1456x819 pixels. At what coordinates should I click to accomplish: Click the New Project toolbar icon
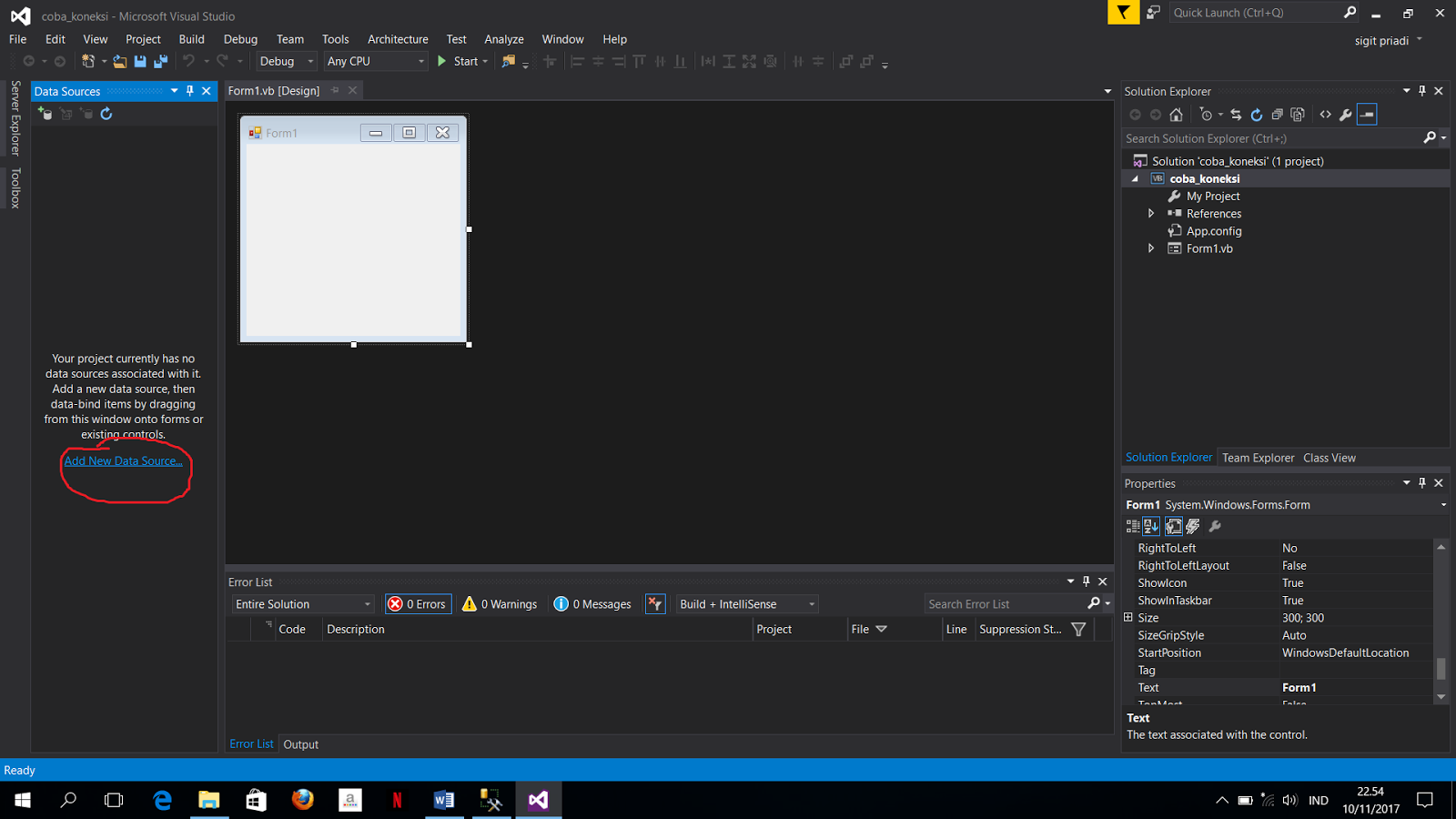pyautogui.click(x=88, y=61)
